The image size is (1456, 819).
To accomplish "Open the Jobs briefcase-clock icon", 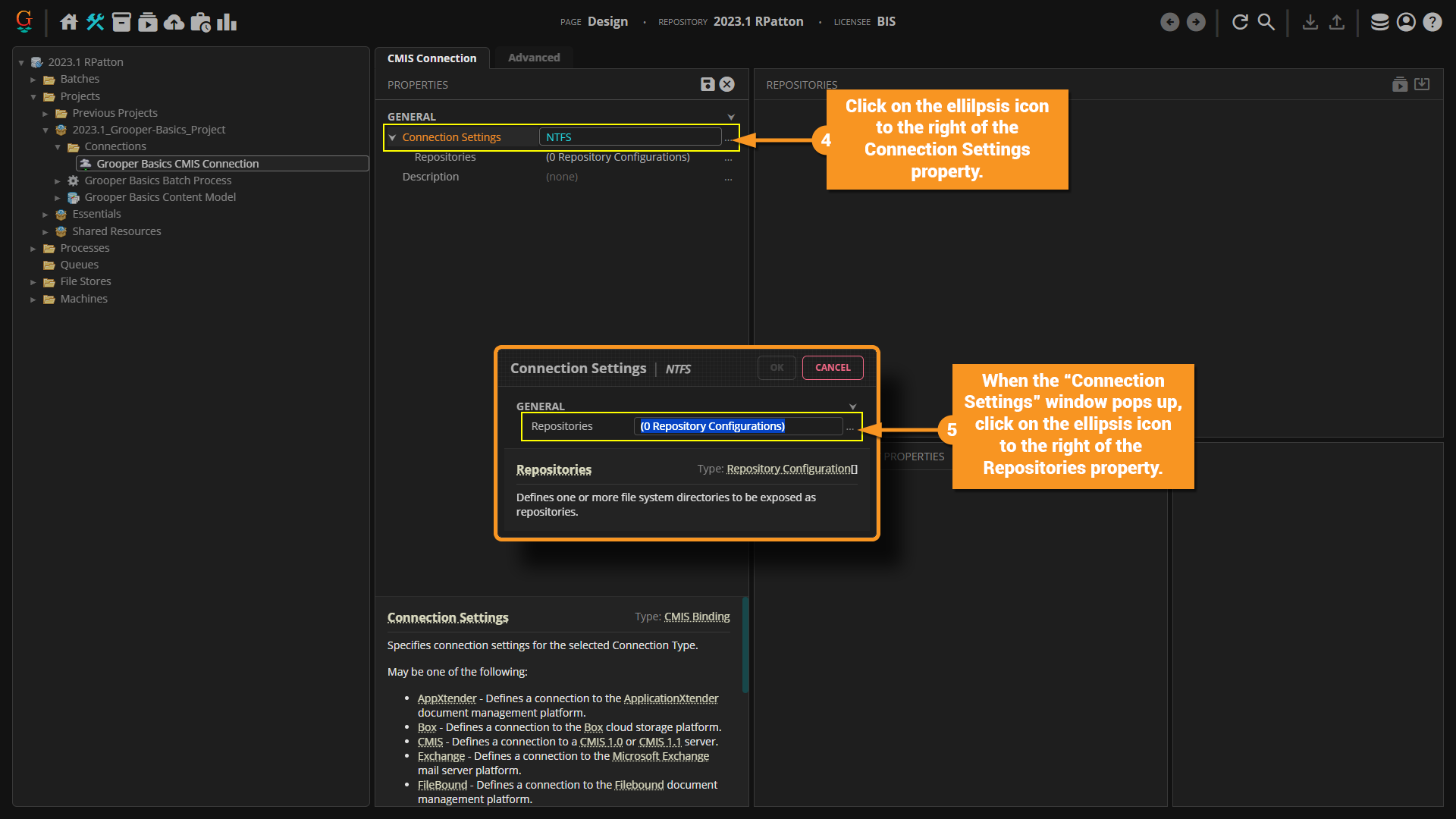I will (200, 22).
